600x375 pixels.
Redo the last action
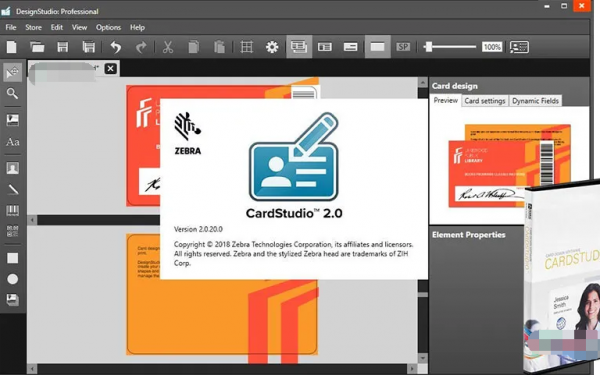tap(141, 47)
